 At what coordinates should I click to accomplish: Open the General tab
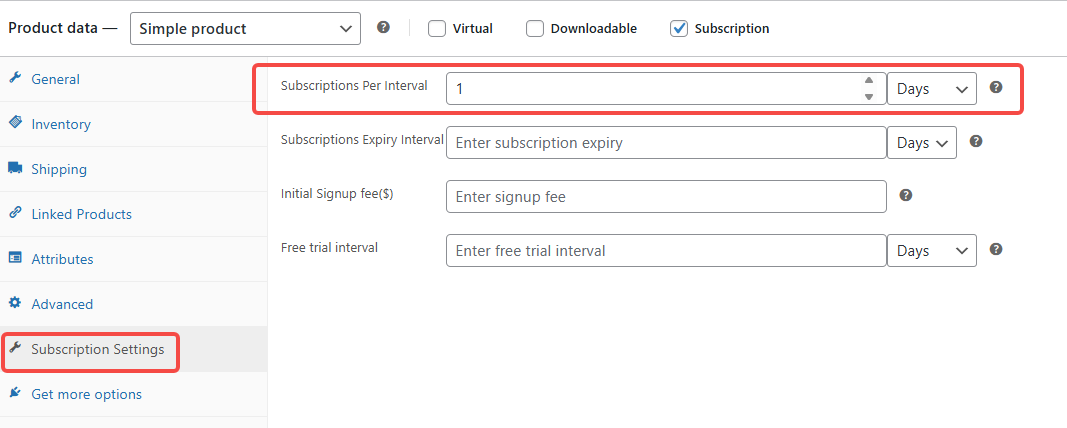[55, 79]
